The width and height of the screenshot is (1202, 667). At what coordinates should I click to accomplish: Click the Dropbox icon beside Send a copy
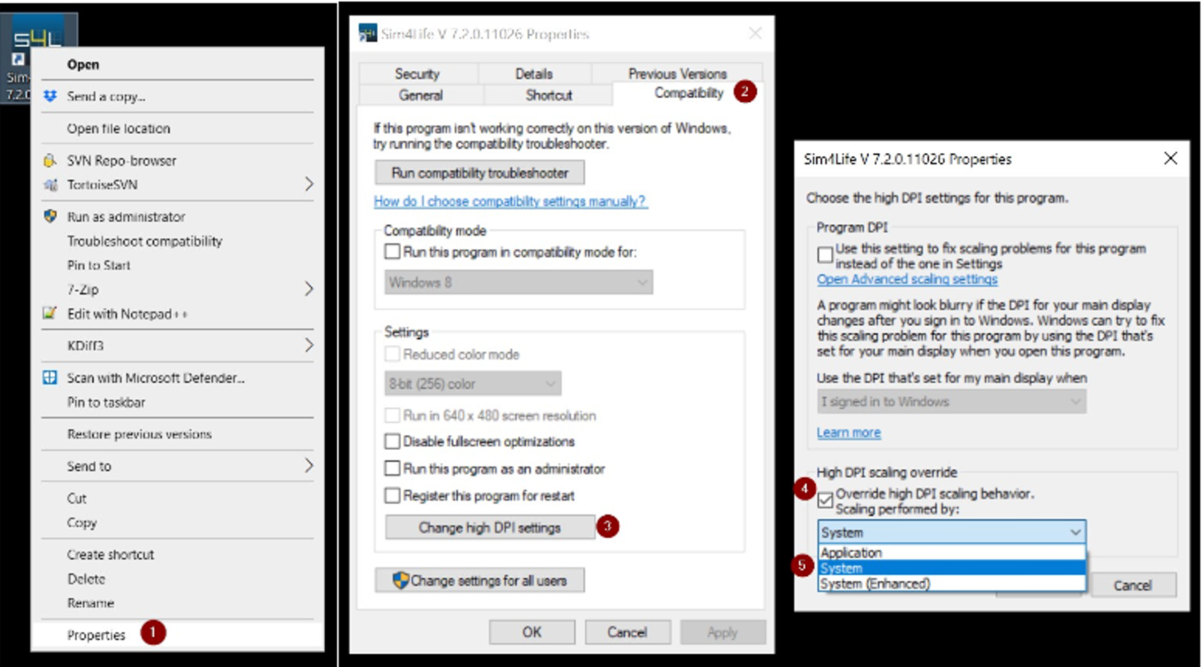click(x=50, y=97)
